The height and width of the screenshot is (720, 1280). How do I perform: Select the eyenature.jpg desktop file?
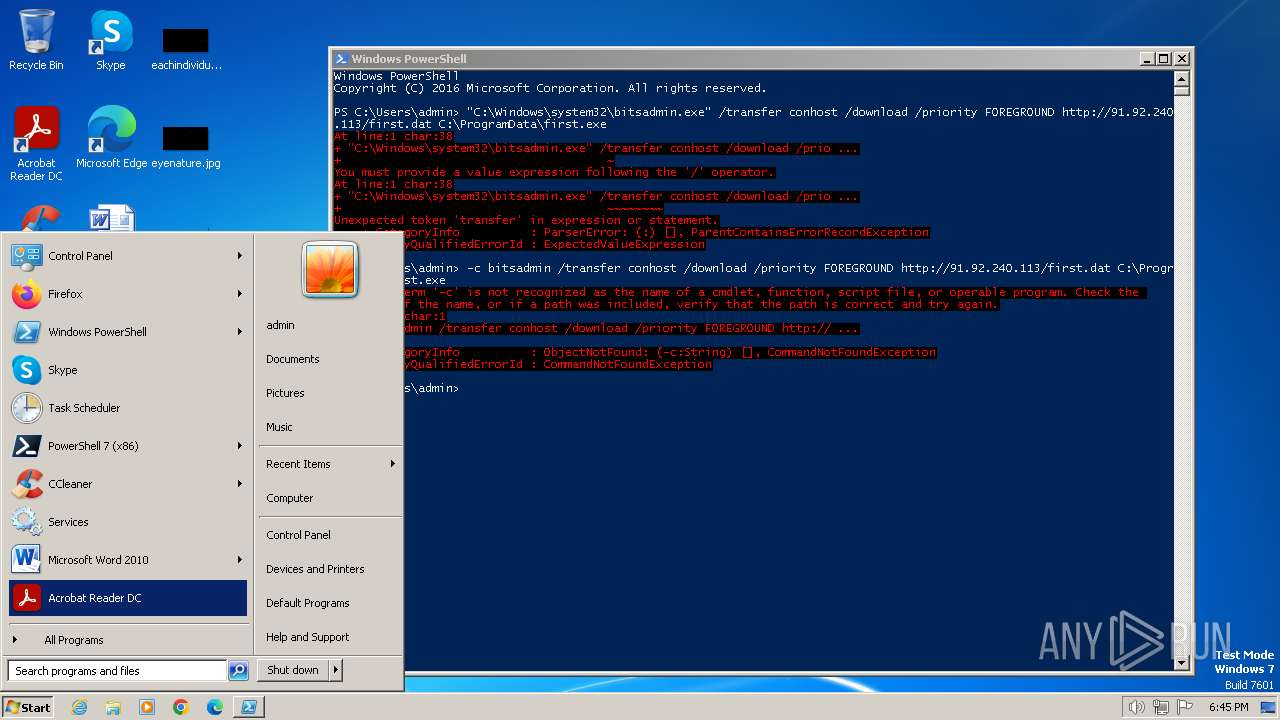click(x=186, y=146)
